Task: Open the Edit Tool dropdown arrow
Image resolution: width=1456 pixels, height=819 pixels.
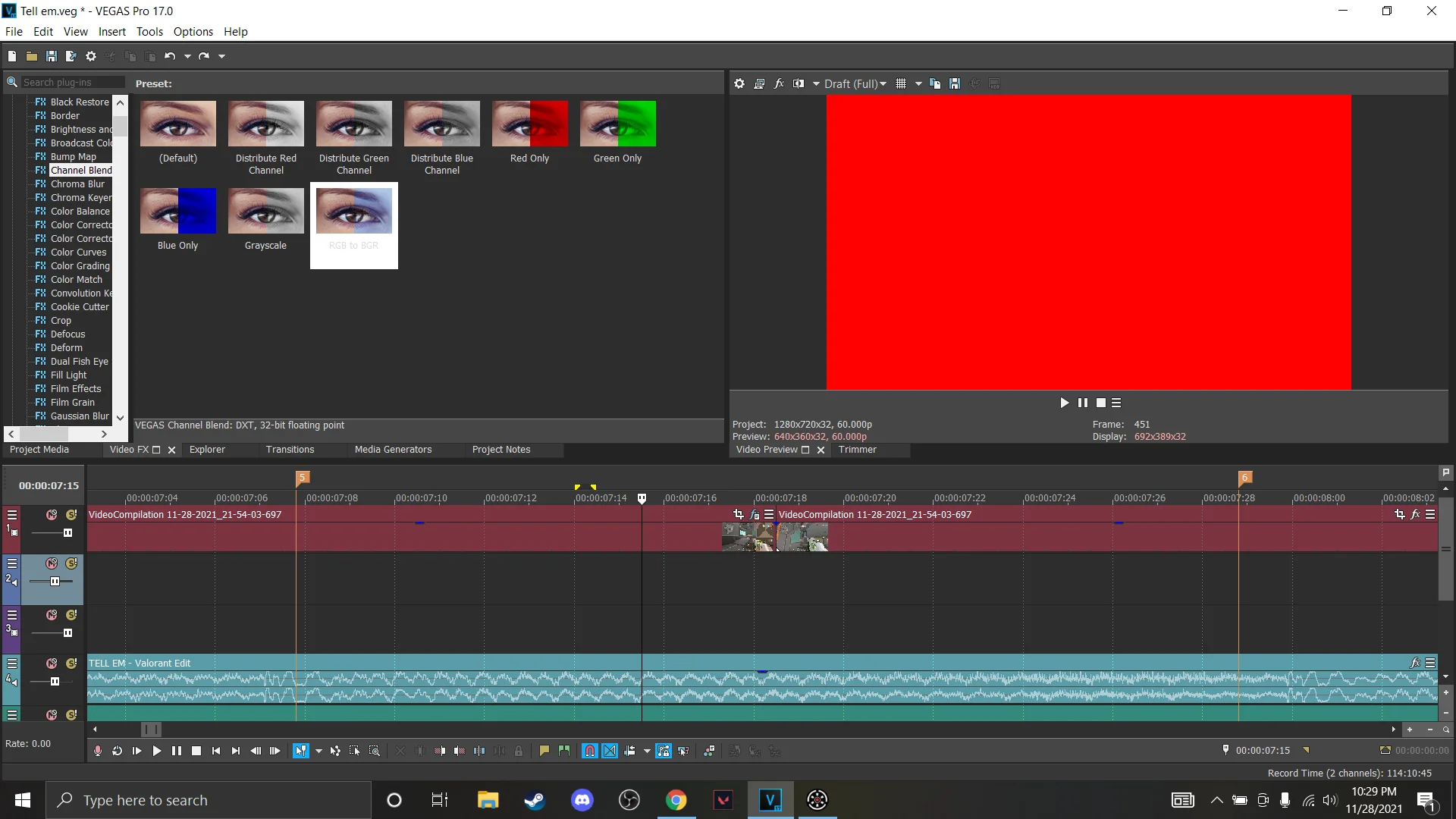Action: pos(318,751)
